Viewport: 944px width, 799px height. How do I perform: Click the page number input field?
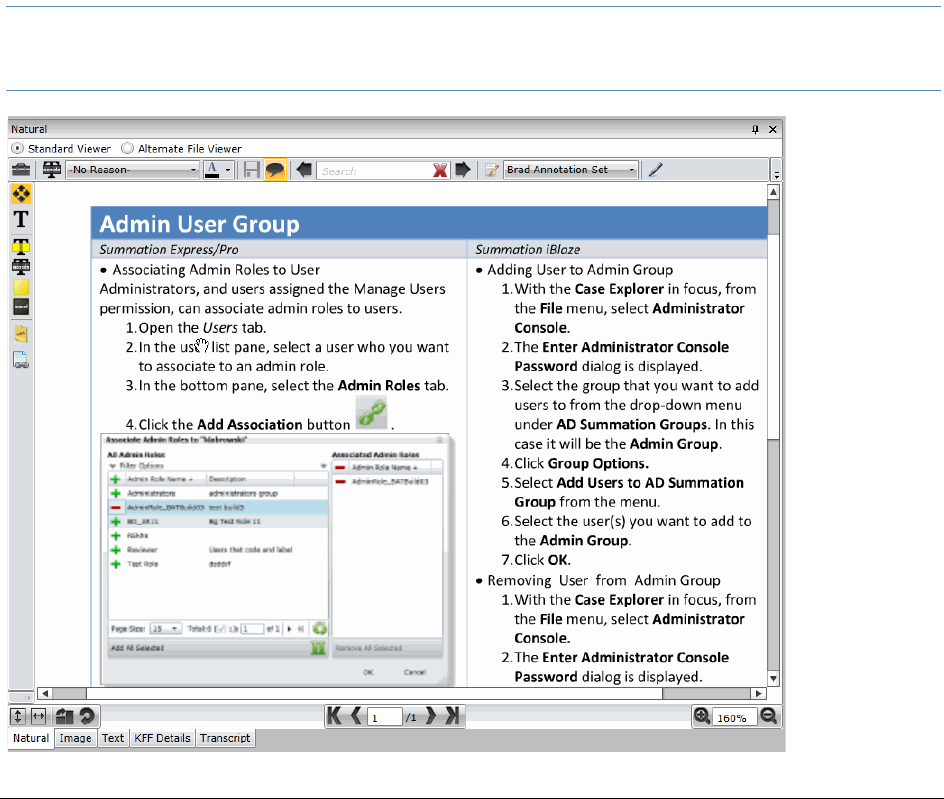pos(384,717)
